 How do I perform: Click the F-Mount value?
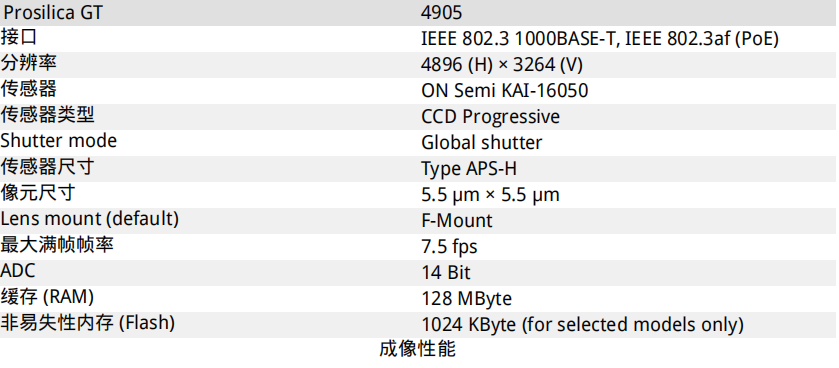click(x=456, y=220)
